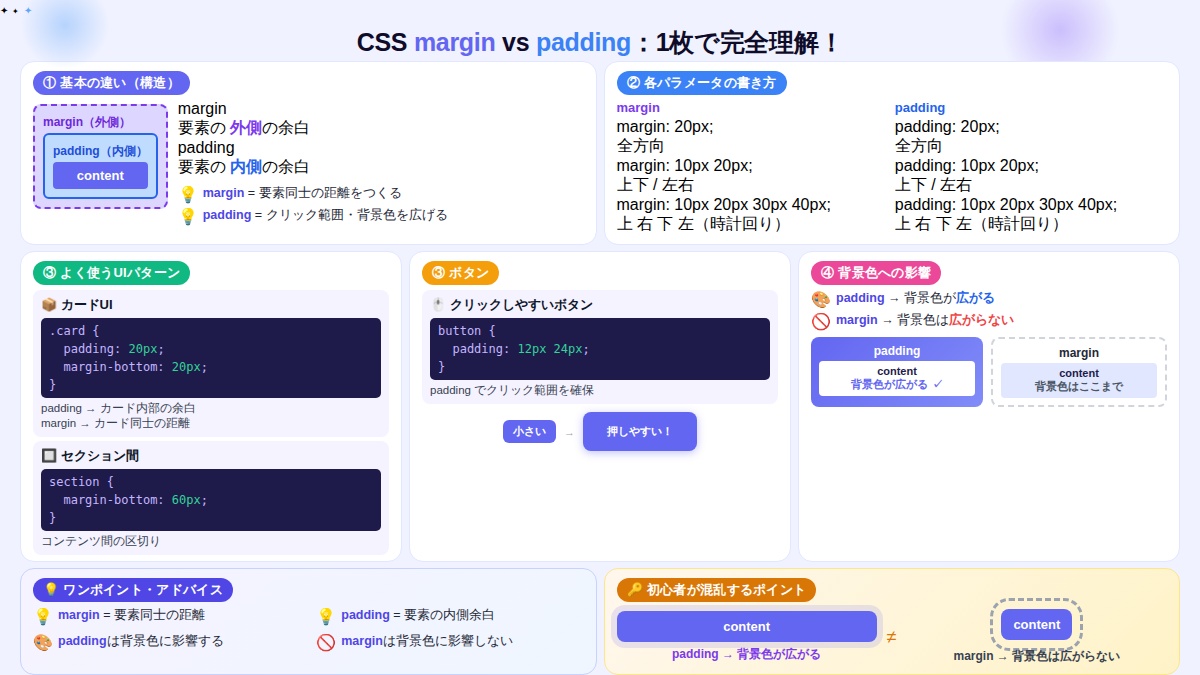
Task: Click the package icon in the カードUI header
Action: point(48,303)
